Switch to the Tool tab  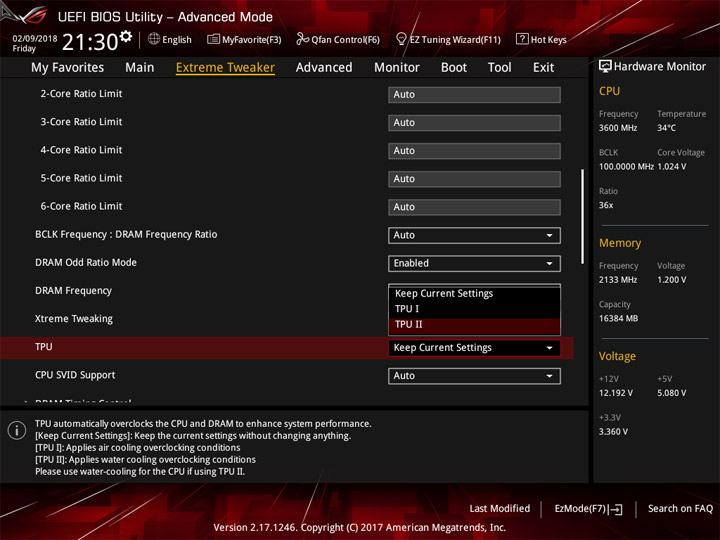(x=499, y=68)
